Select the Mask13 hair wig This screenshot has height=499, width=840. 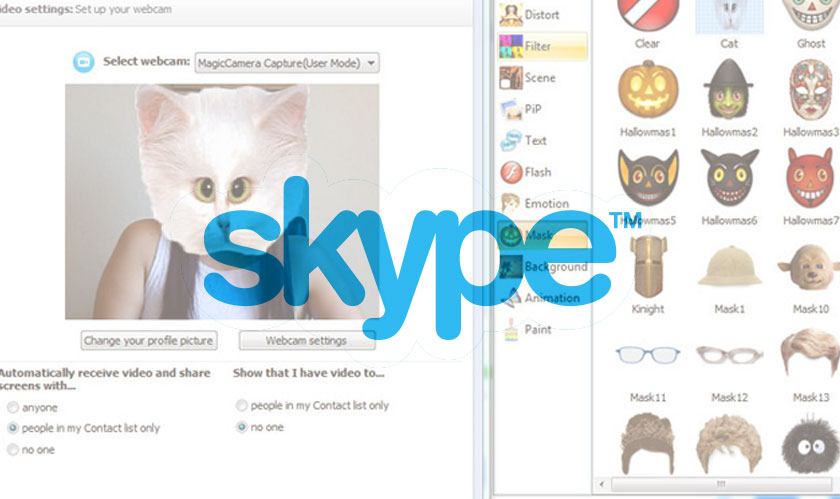[810, 352]
